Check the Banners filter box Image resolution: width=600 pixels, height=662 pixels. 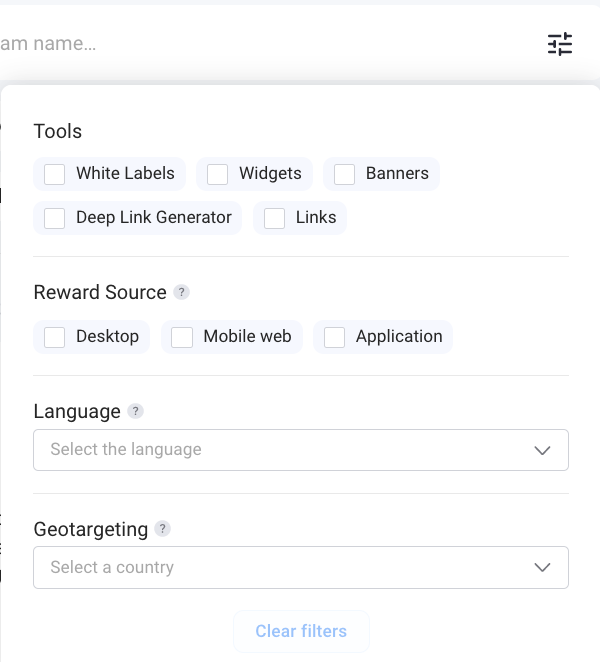tap(344, 174)
